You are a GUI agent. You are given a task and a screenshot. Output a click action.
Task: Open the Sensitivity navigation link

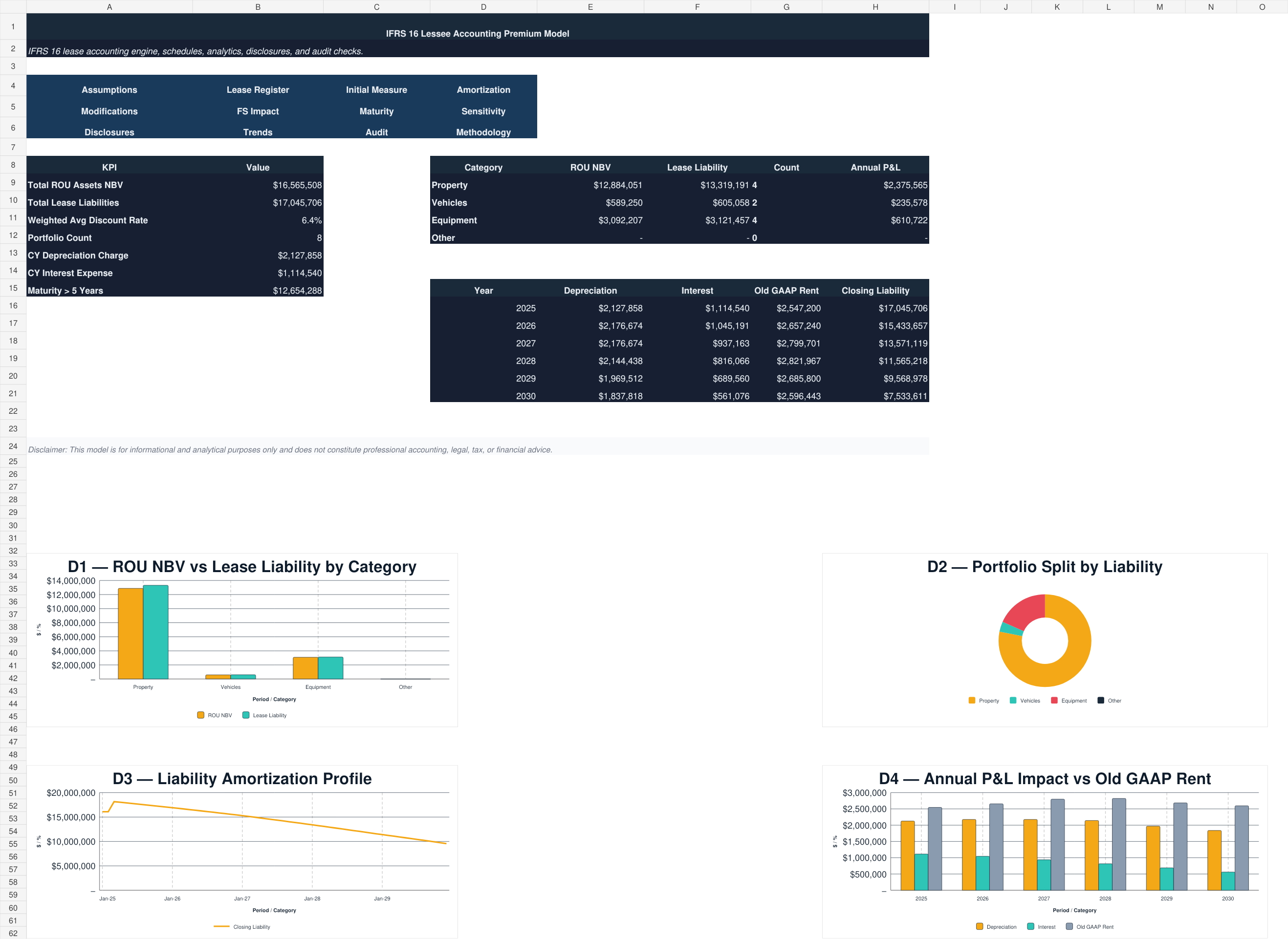coord(483,111)
